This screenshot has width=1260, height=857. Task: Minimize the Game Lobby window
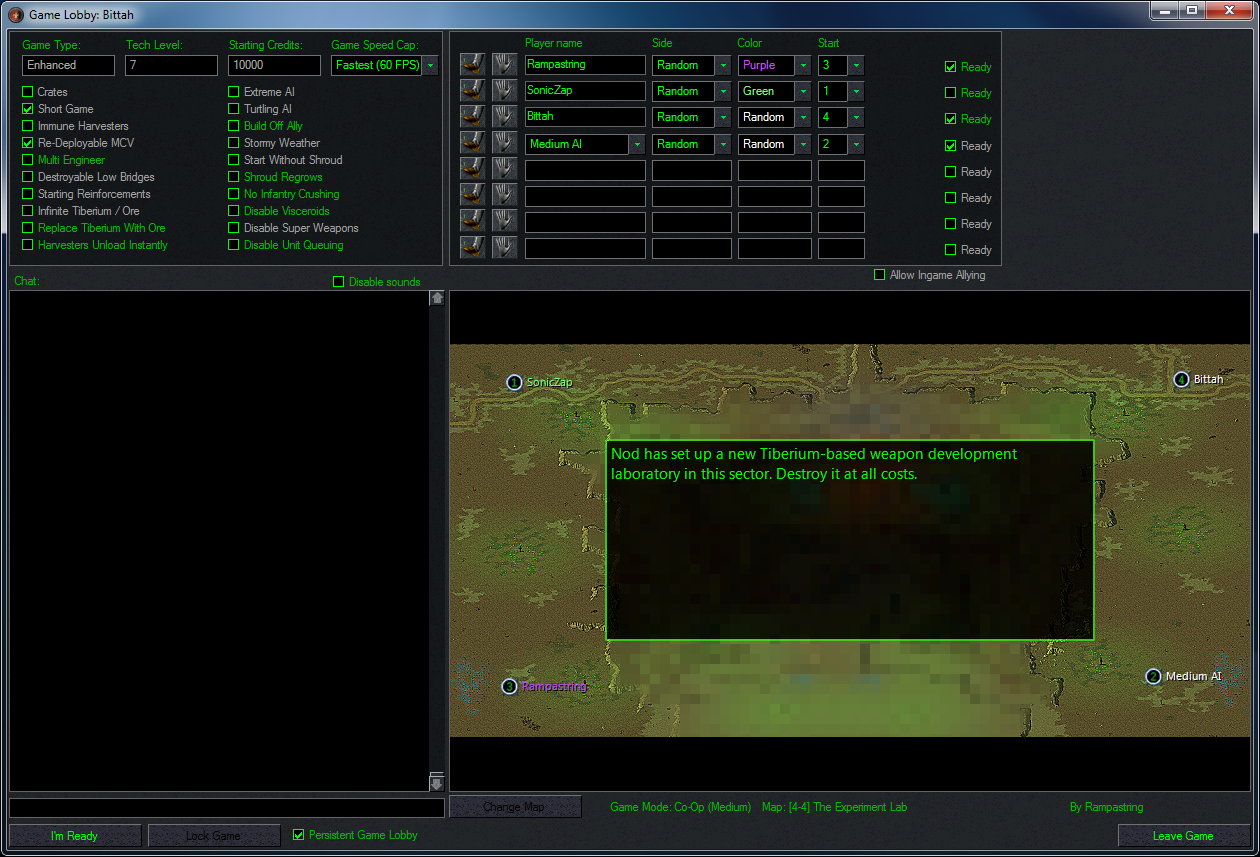[1164, 10]
